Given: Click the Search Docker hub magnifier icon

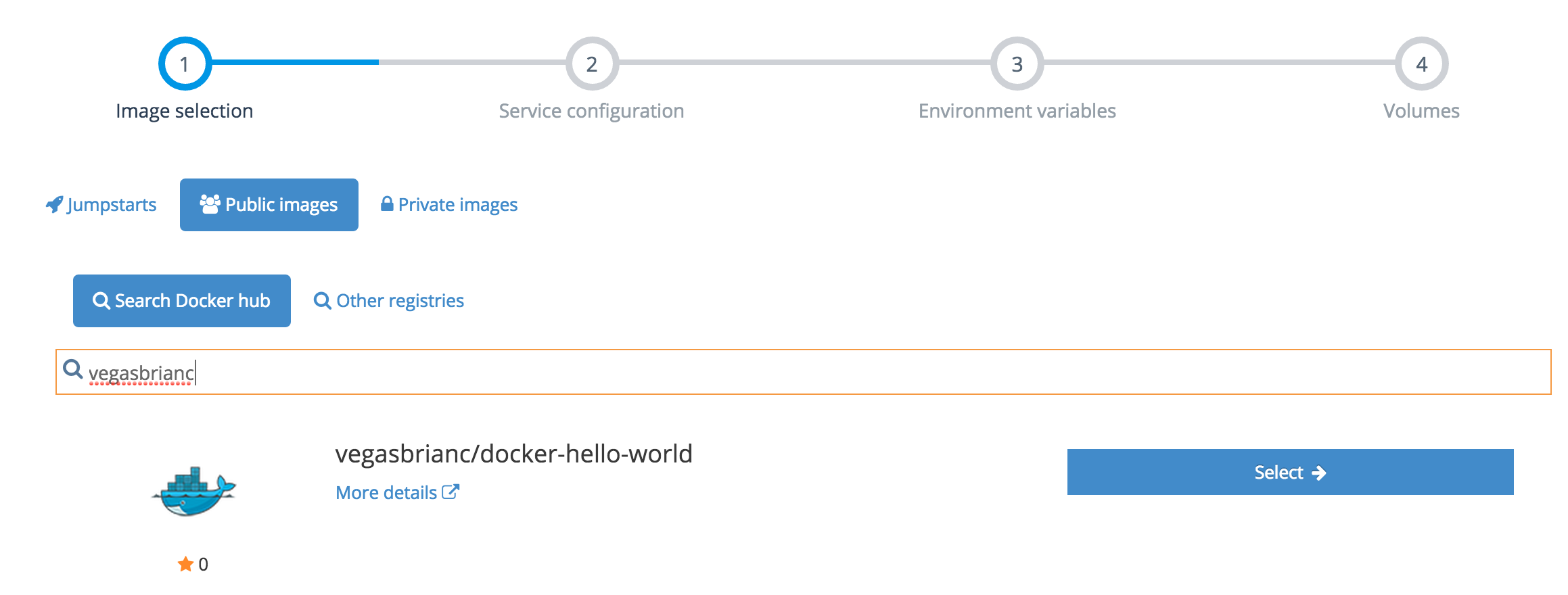Looking at the screenshot, I should [101, 301].
